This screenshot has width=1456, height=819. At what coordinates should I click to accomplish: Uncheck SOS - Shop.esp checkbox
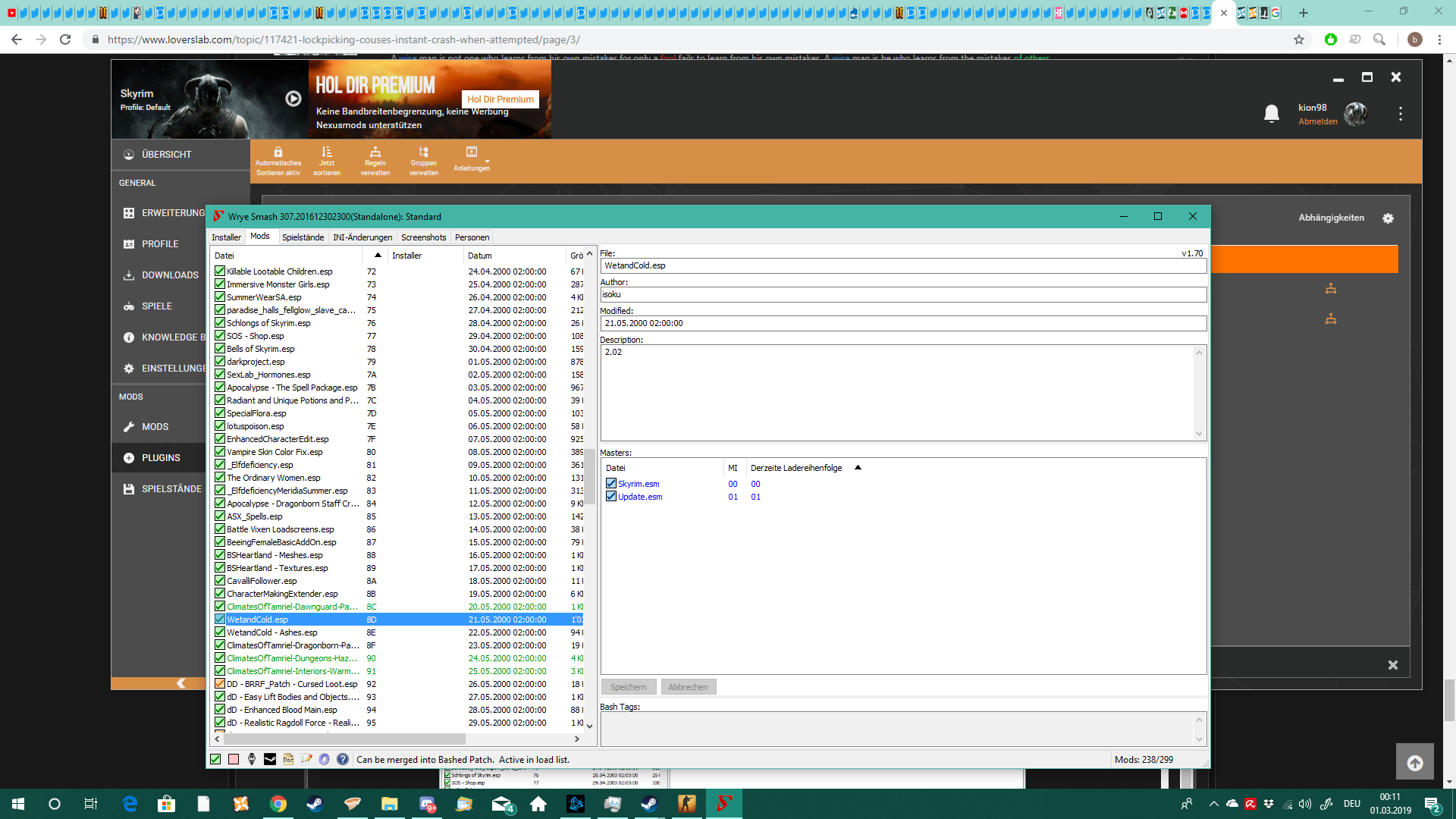220,335
